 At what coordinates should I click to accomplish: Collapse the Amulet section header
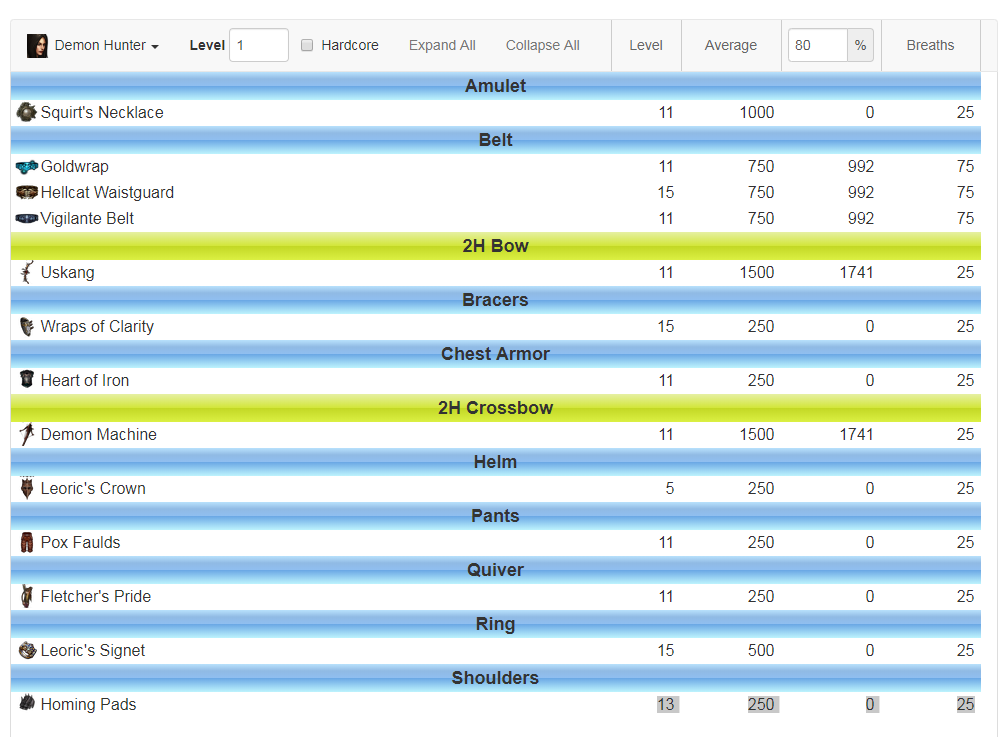tap(496, 85)
